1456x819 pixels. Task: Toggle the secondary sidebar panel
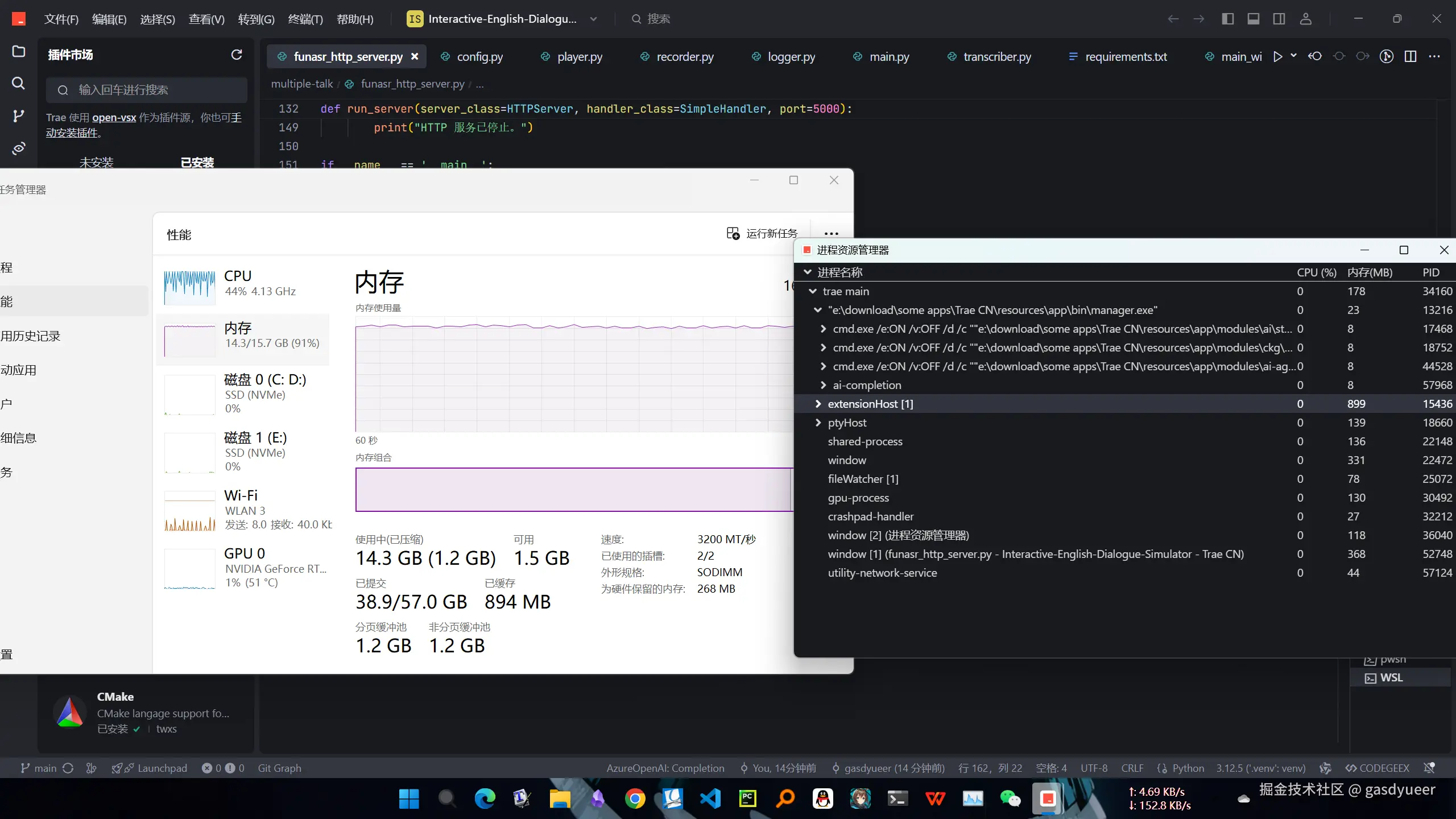[x=1279, y=18]
